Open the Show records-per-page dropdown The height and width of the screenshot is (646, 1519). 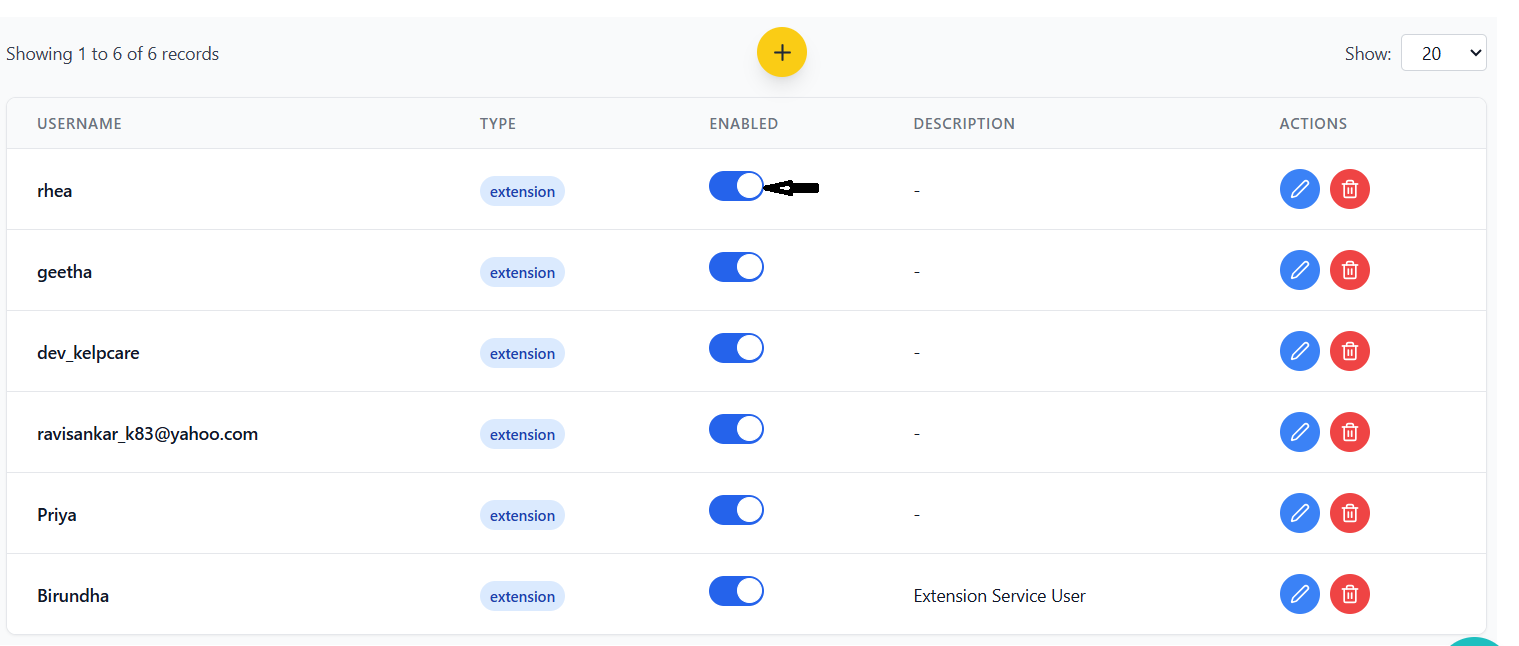click(x=1443, y=53)
